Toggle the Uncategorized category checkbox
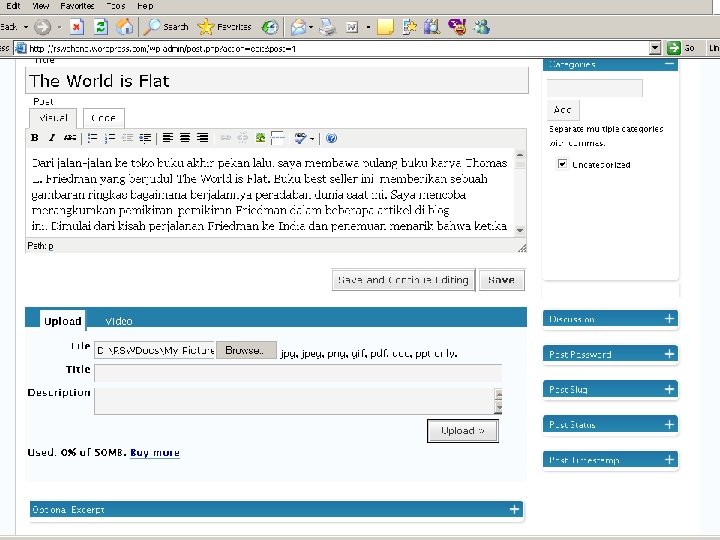This screenshot has width=720, height=540. click(x=562, y=164)
